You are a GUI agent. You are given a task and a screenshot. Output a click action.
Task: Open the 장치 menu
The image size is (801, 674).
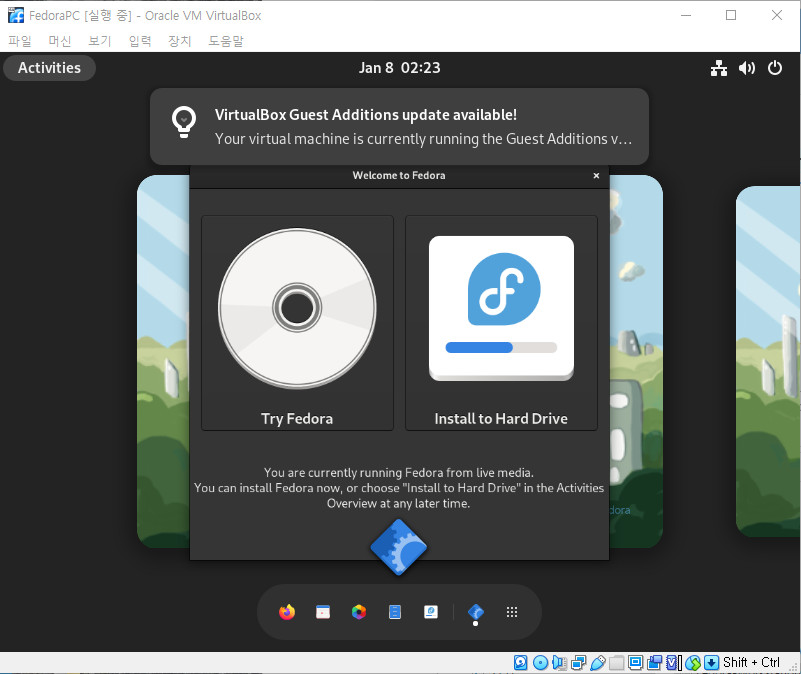point(180,41)
